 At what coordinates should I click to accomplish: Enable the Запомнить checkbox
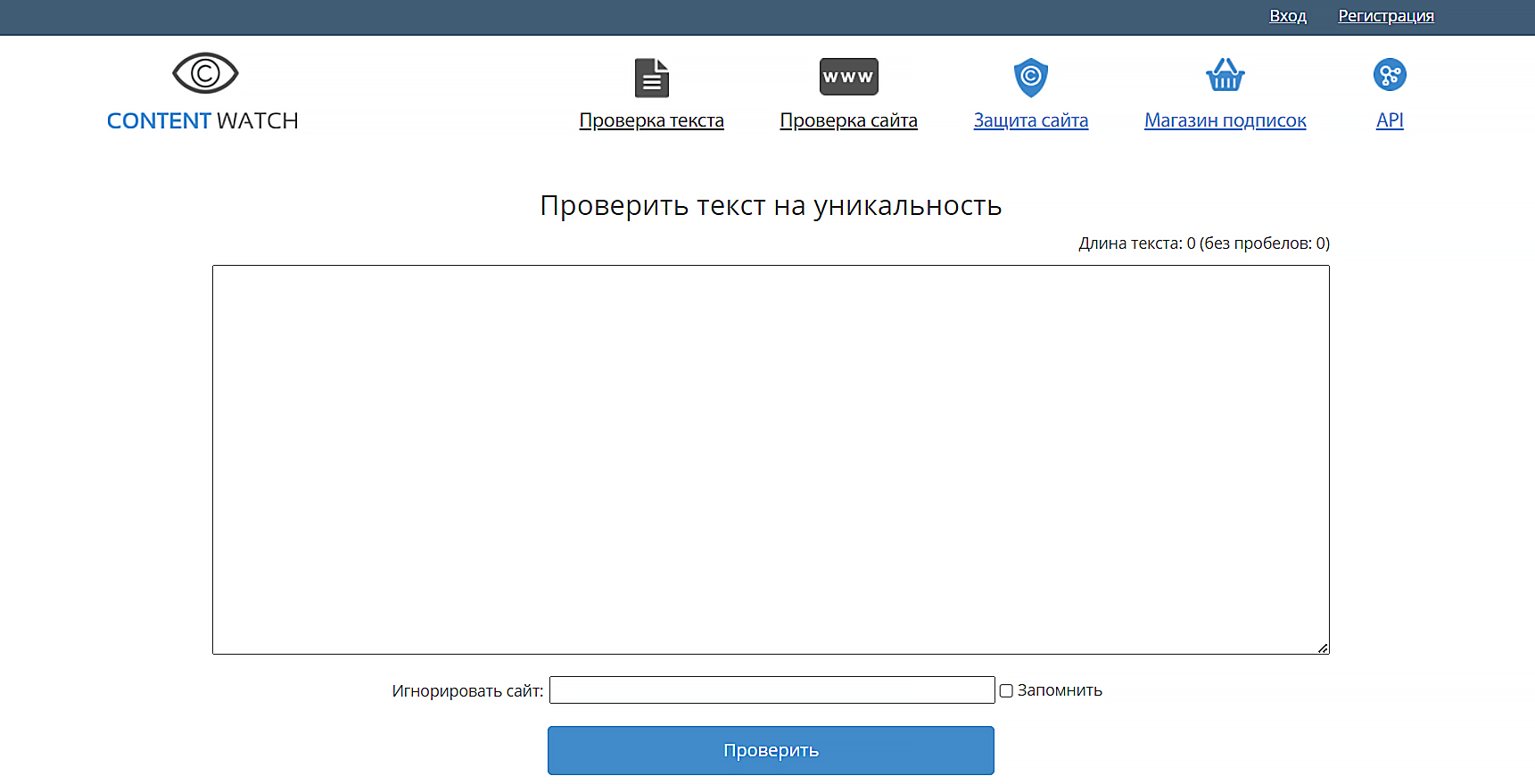[1006, 690]
